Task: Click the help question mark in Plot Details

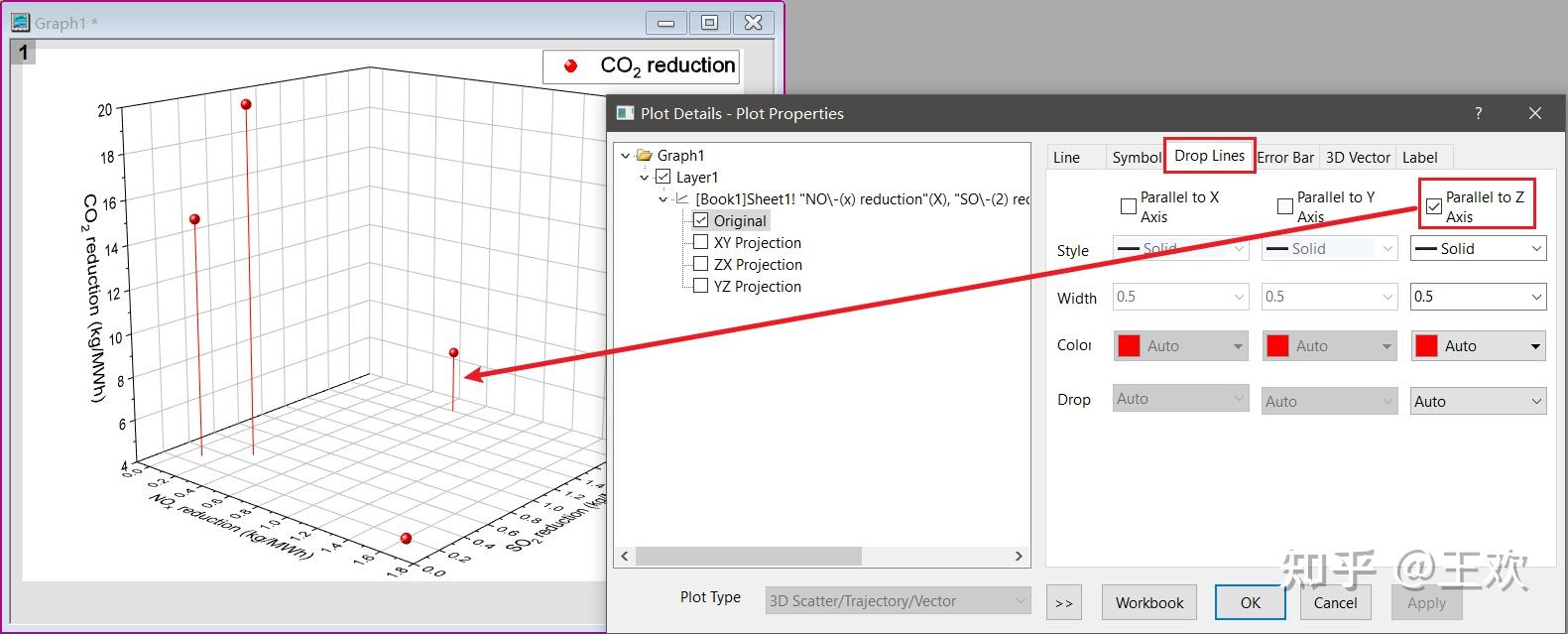Action: [x=1478, y=113]
